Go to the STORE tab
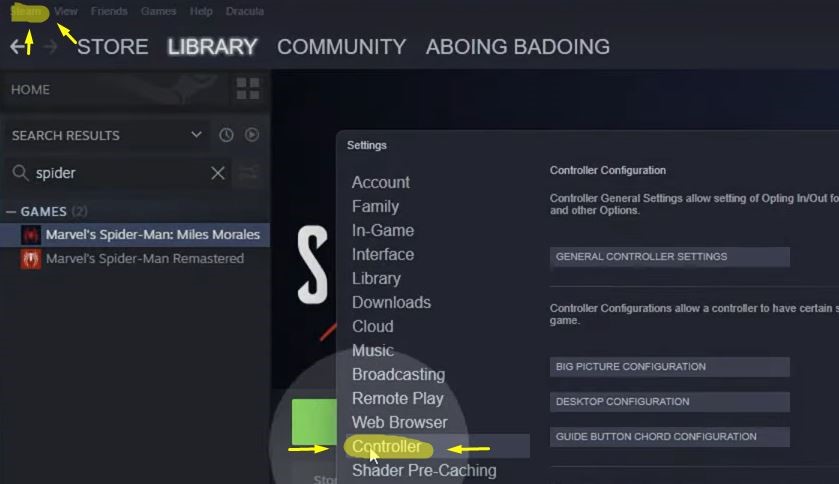 pos(113,47)
